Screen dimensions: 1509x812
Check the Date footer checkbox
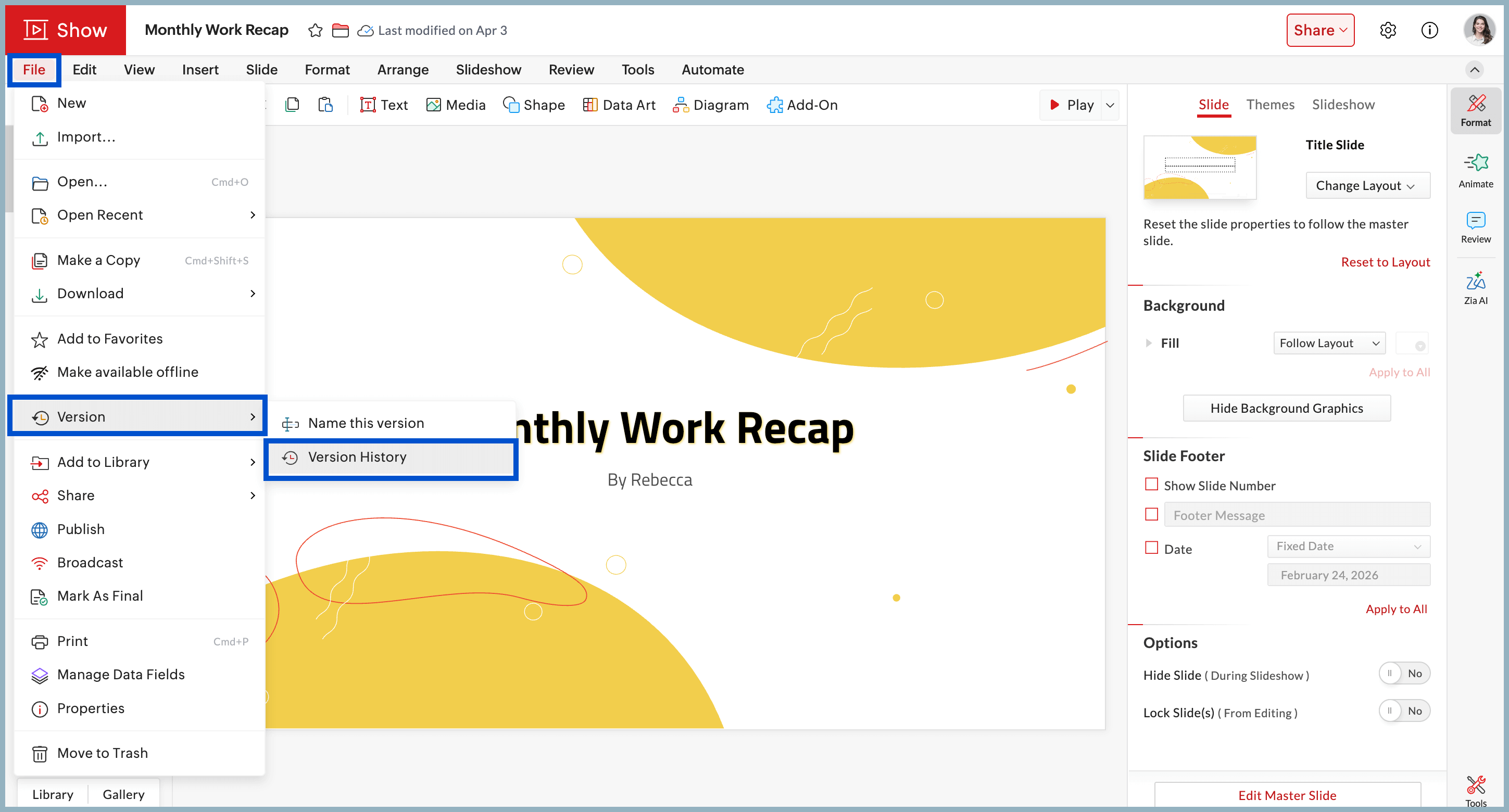[1151, 548]
